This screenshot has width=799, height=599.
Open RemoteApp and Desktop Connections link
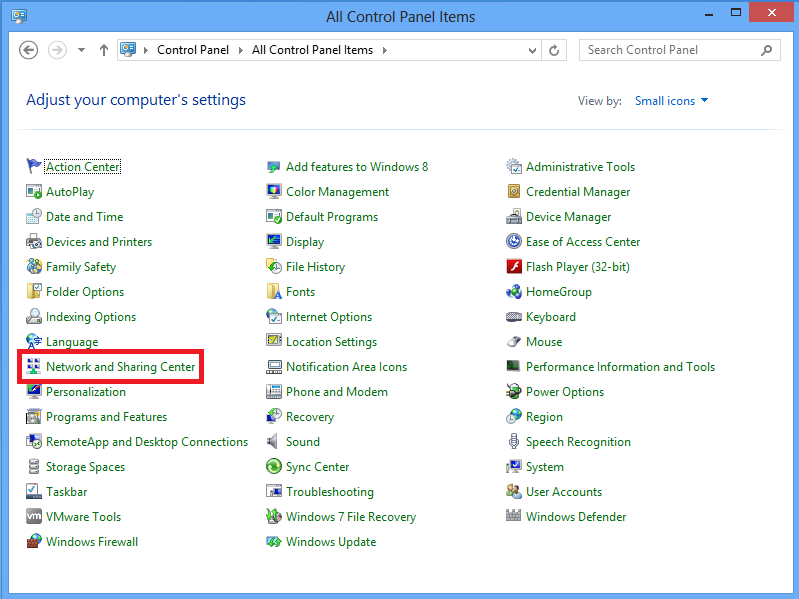147,442
